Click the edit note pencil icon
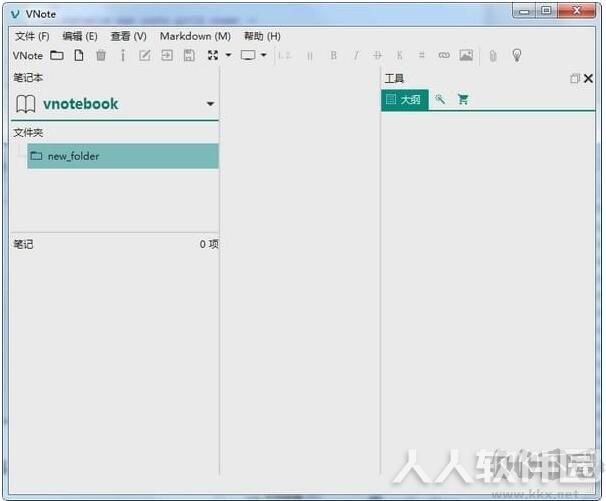 tap(145, 55)
